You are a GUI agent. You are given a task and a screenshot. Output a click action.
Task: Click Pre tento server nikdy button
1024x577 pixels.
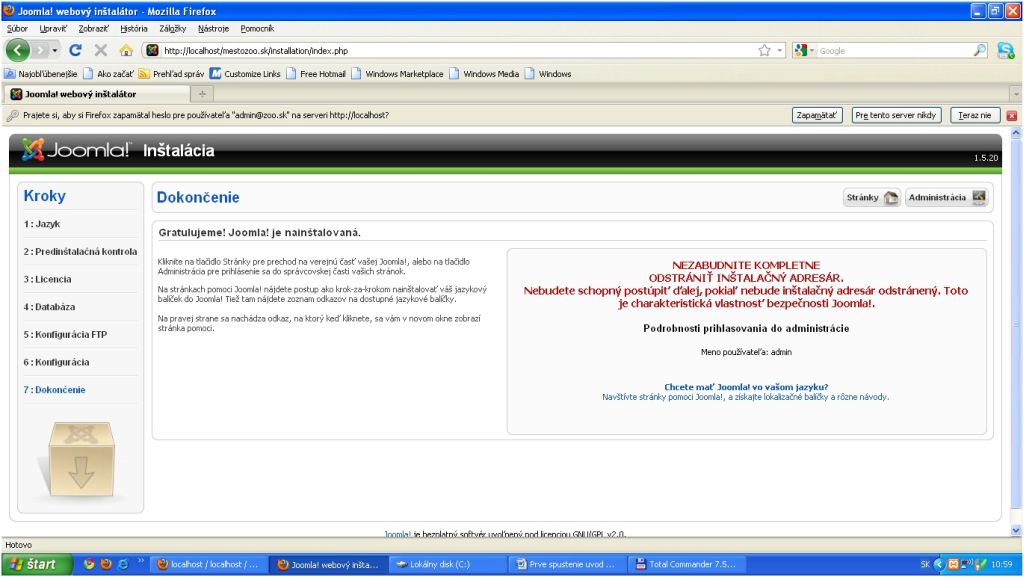tap(896, 116)
